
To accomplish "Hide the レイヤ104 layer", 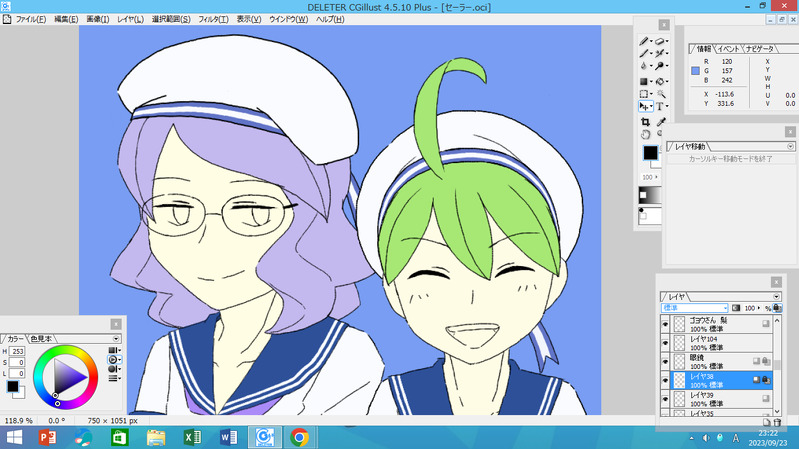I will click(x=665, y=343).
